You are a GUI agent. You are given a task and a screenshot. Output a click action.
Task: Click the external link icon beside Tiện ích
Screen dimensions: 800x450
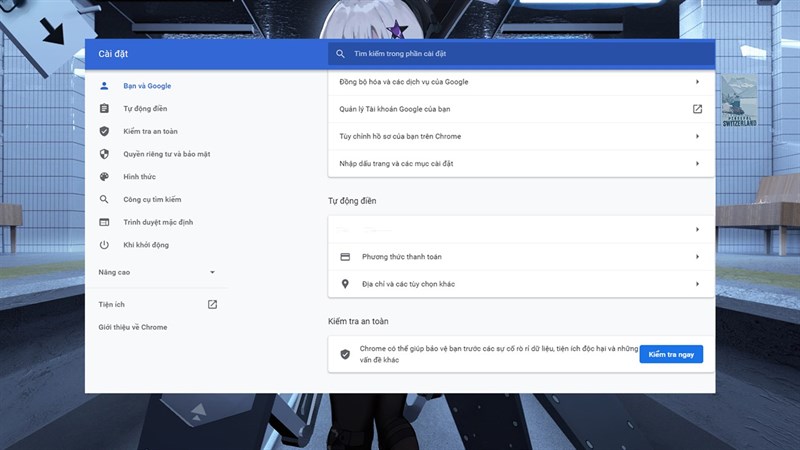click(212, 304)
